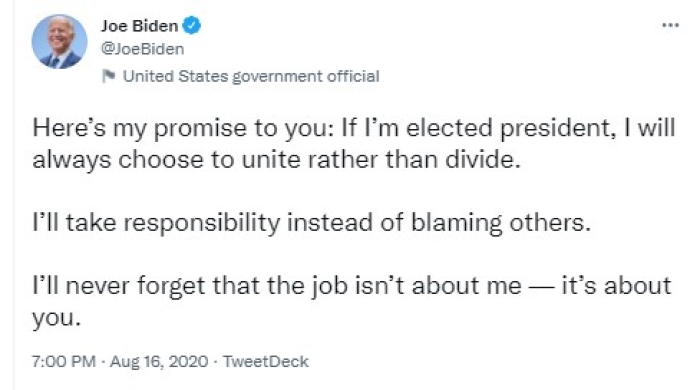Click the flag icon beside government label

coord(108,76)
